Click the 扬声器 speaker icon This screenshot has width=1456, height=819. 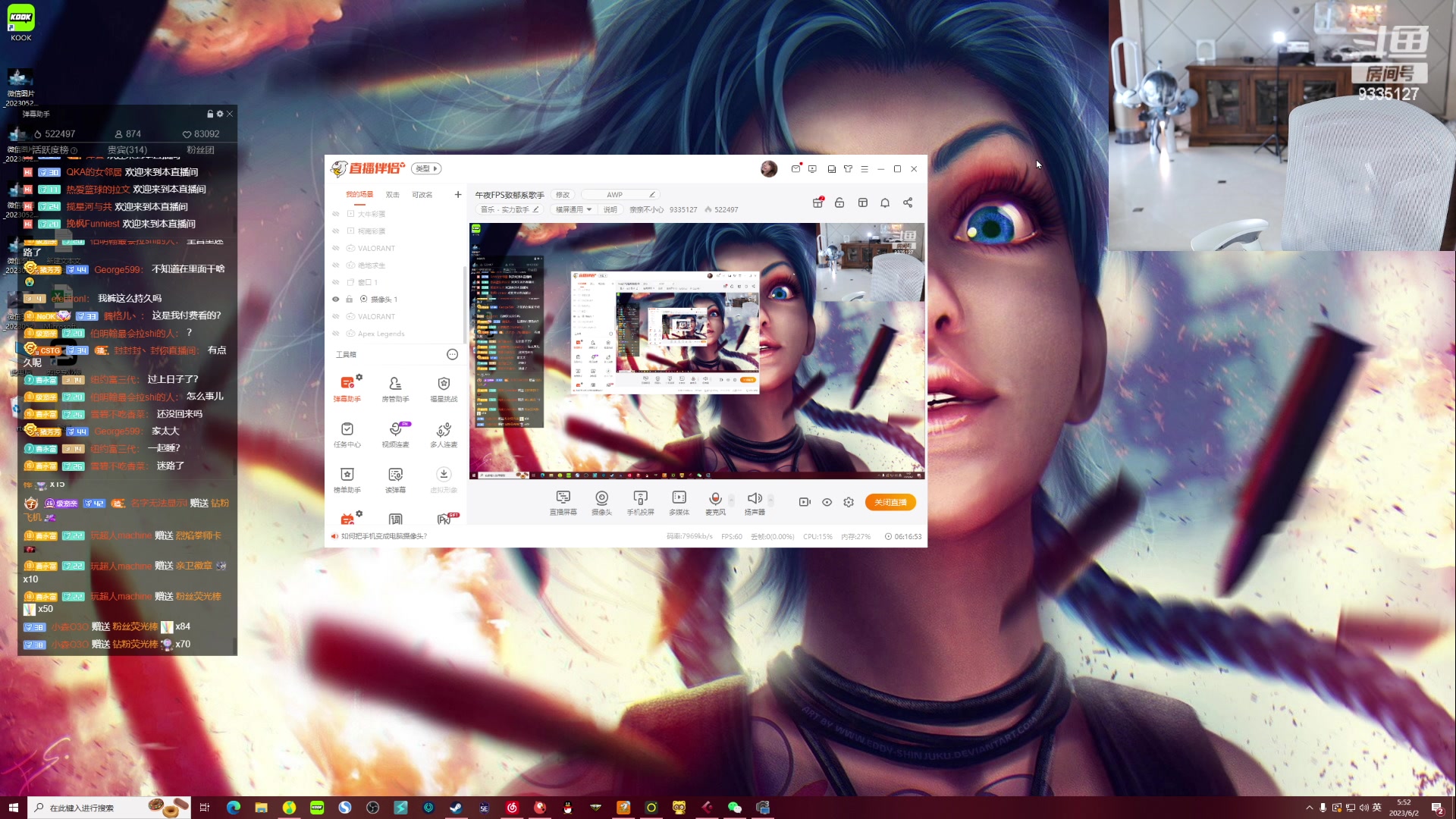(755, 498)
